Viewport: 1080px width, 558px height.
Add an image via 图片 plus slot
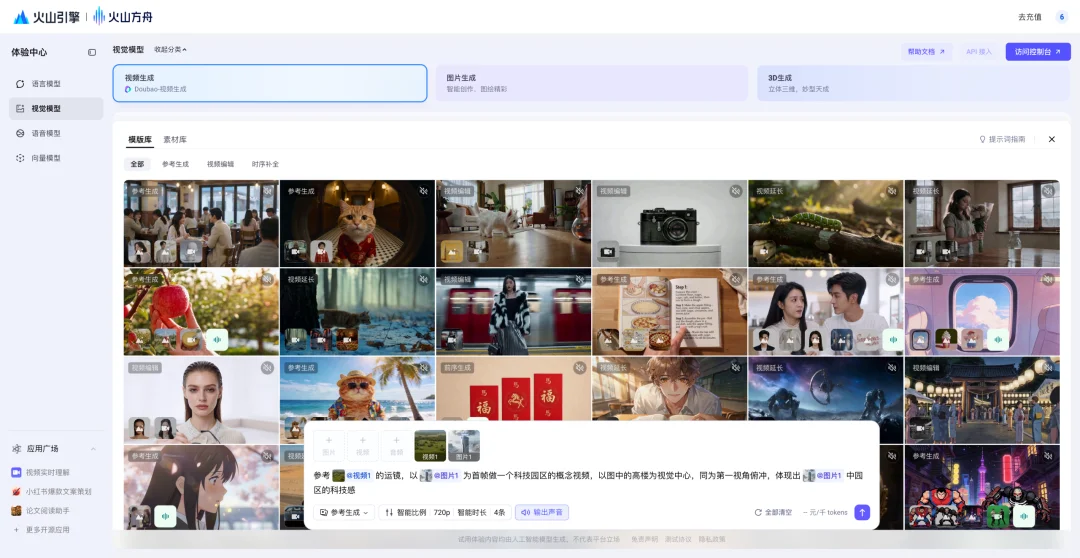pos(329,446)
